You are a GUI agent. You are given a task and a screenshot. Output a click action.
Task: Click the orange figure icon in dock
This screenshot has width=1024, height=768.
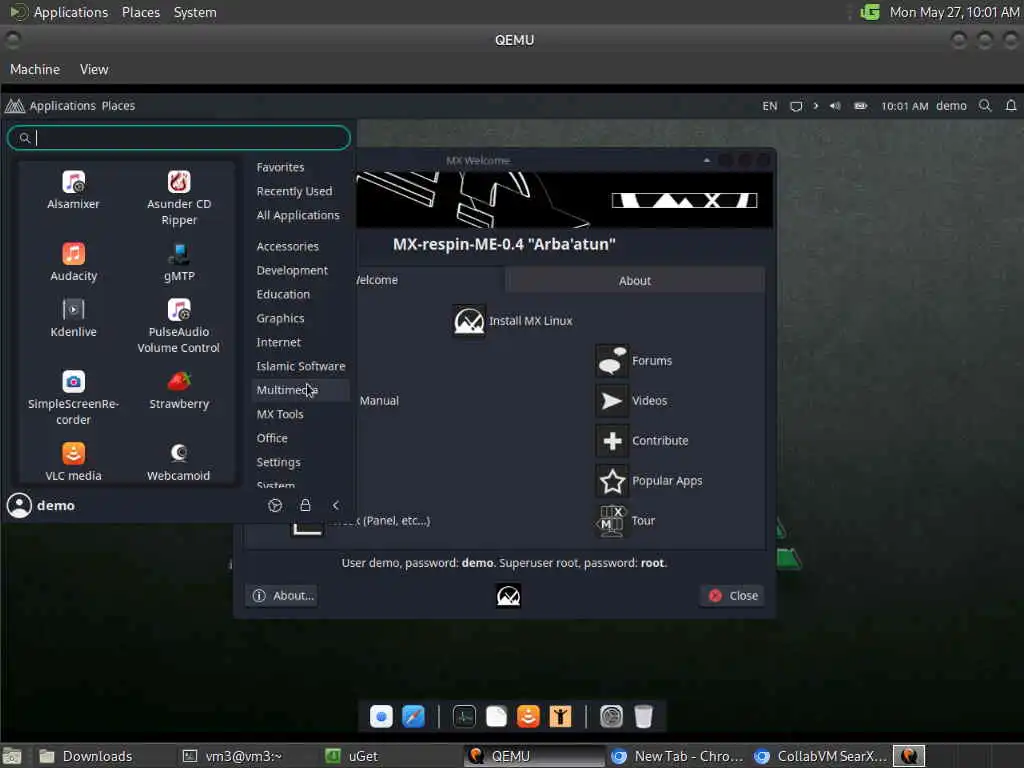[560, 716]
